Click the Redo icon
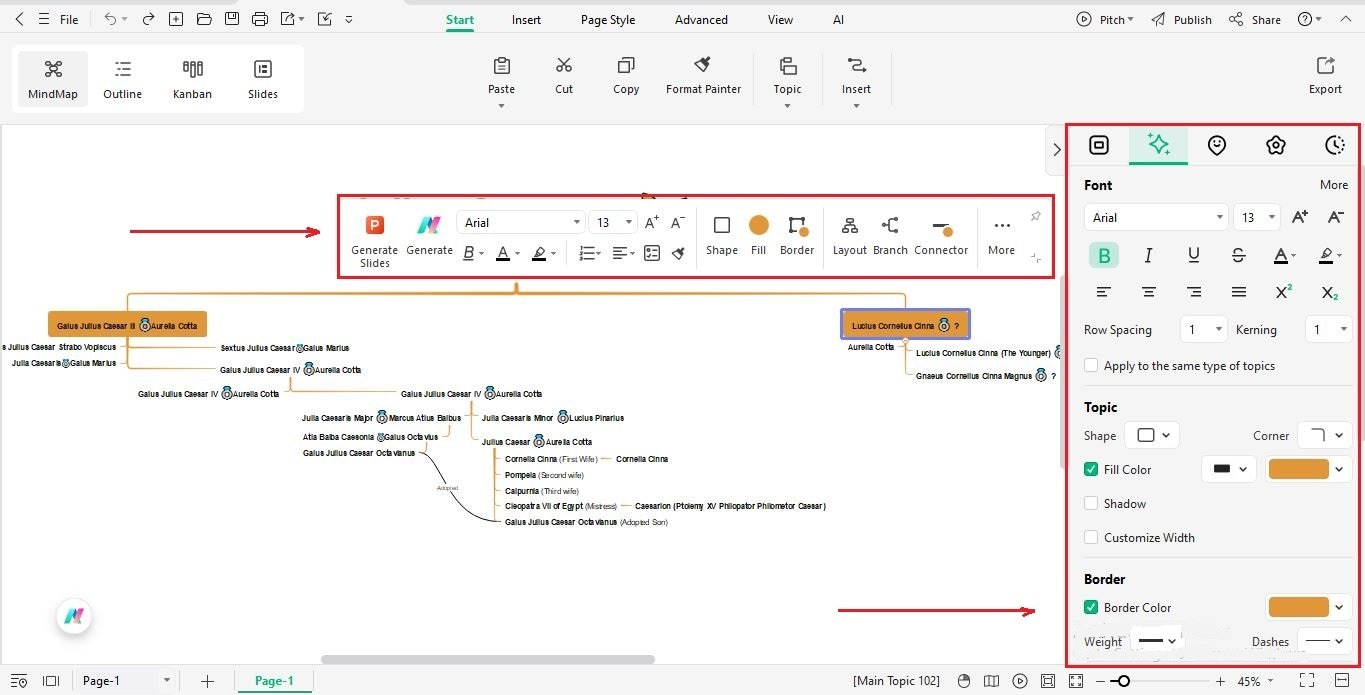Image resolution: width=1365 pixels, height=695 pixels. click(x=148, y=19)
